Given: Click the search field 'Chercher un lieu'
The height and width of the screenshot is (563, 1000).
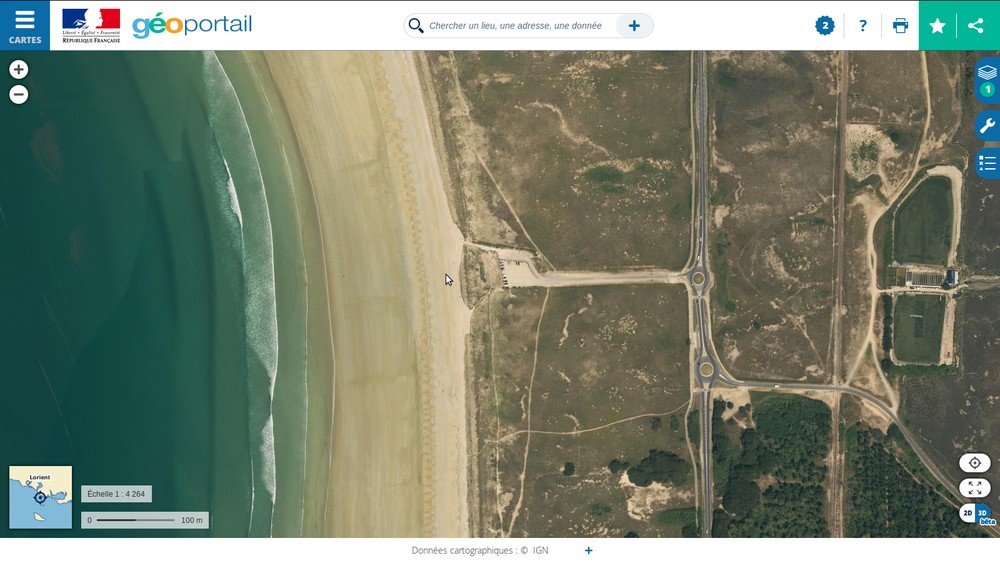Looking at the screenshot, I should coord(515,26).
